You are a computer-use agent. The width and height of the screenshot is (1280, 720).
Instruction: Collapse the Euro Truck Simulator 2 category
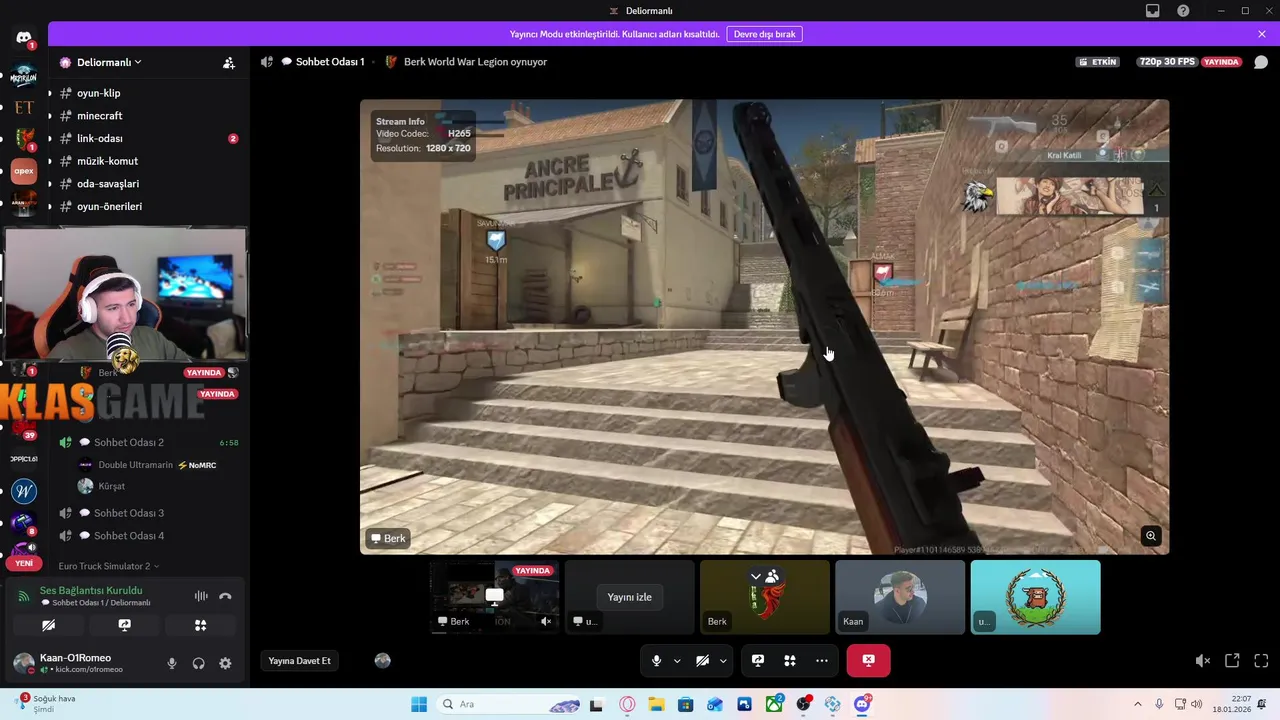coord(108,566)
